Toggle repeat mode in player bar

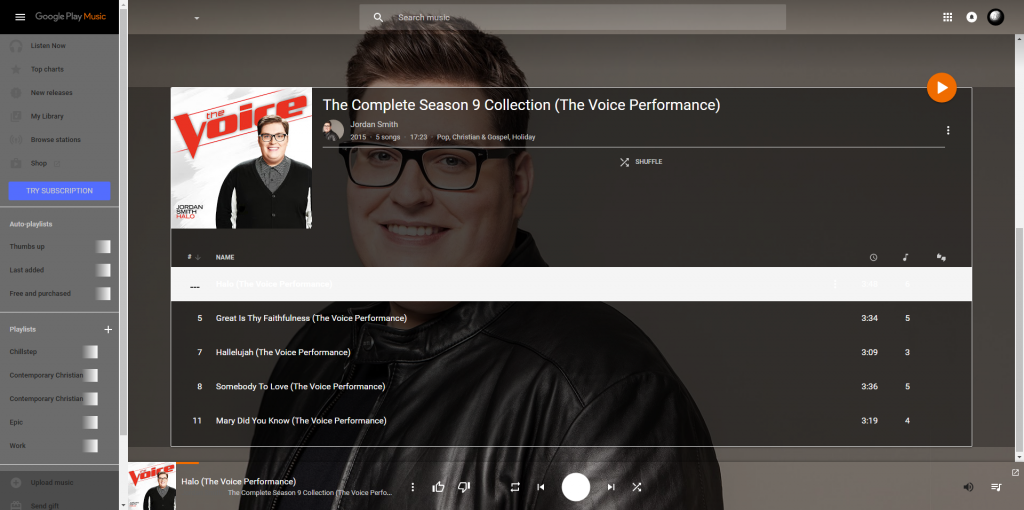[x=515, y=487]
